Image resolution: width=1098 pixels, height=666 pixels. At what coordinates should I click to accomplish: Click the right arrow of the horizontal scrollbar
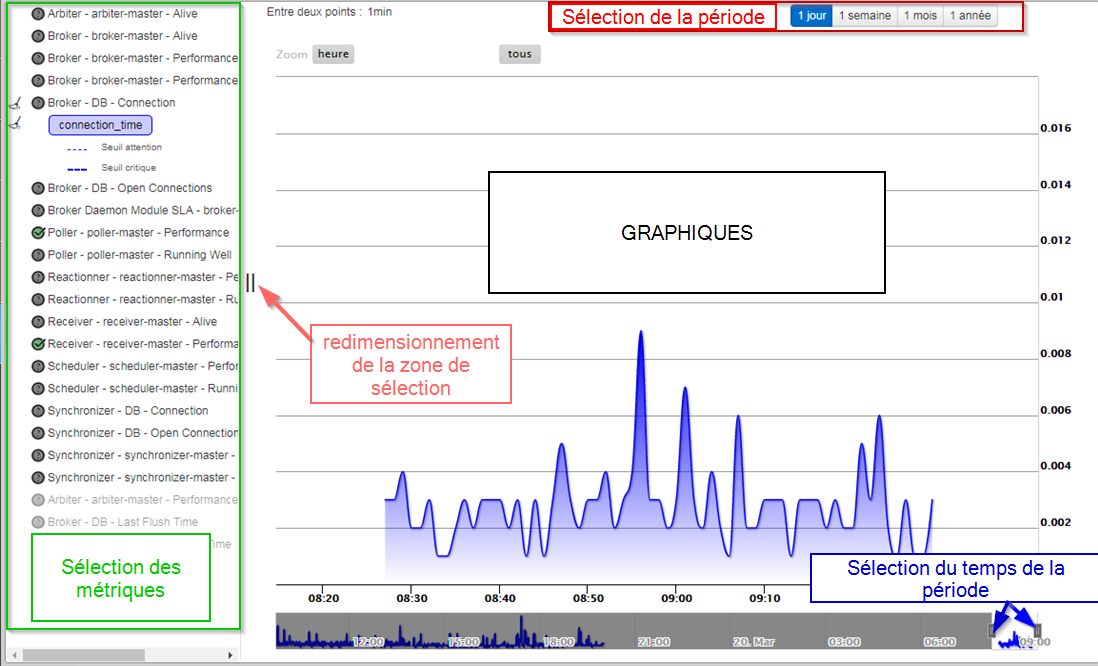(232, 656)
